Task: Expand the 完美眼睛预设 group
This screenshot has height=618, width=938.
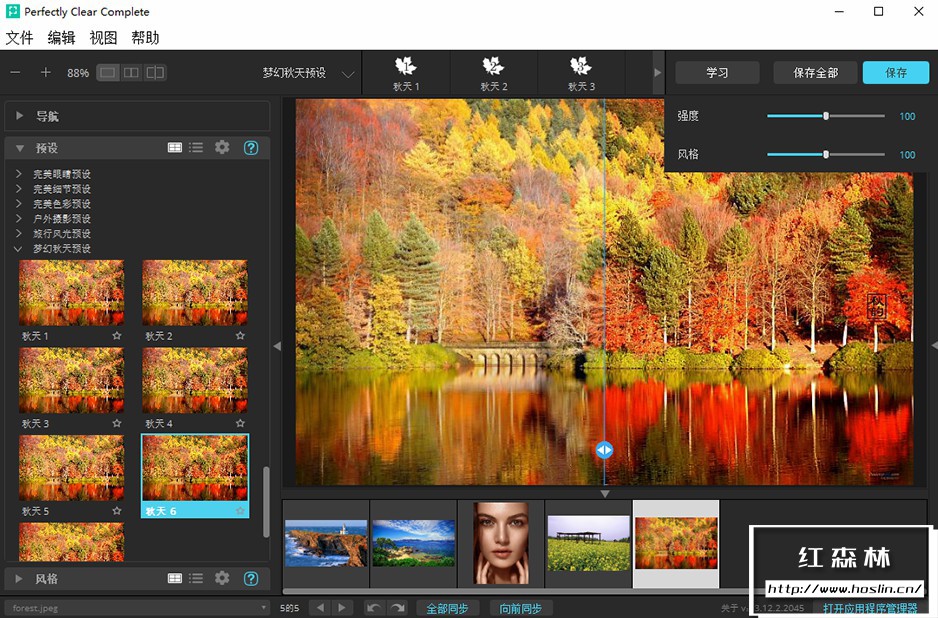Action: coord(19,174)
